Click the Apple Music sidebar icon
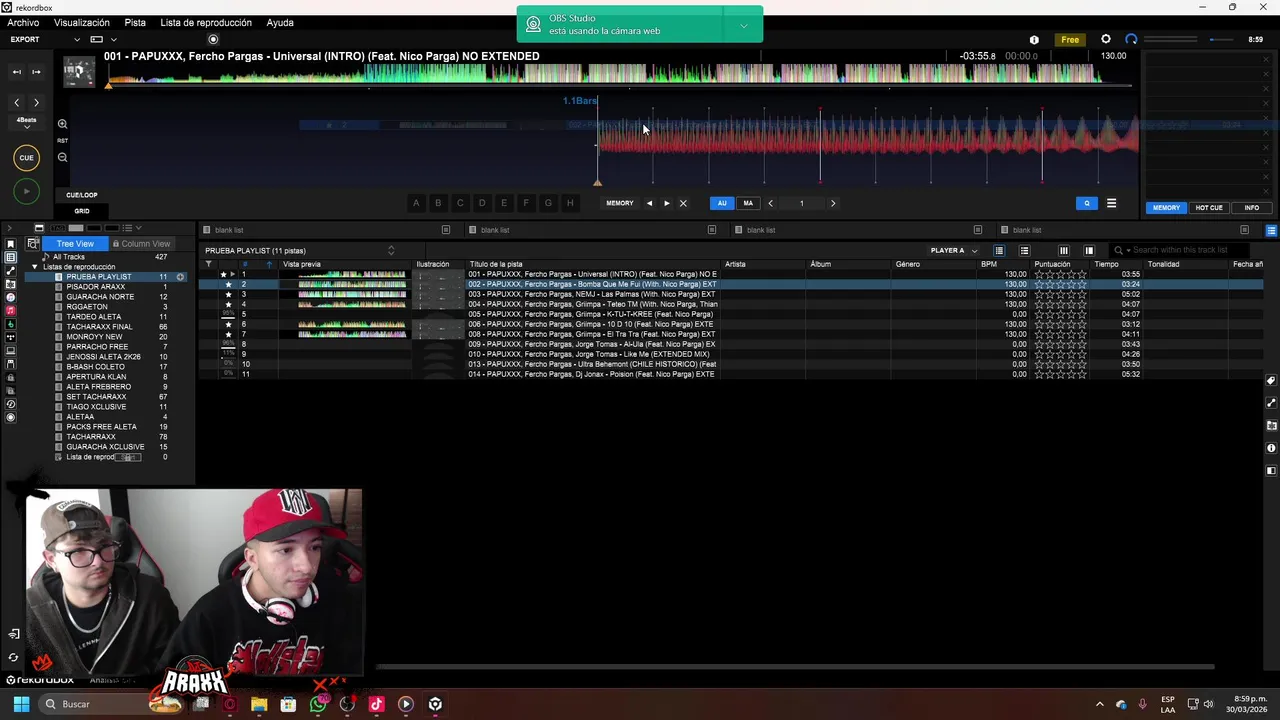The image size is (1280, 720). coord(11,311)
